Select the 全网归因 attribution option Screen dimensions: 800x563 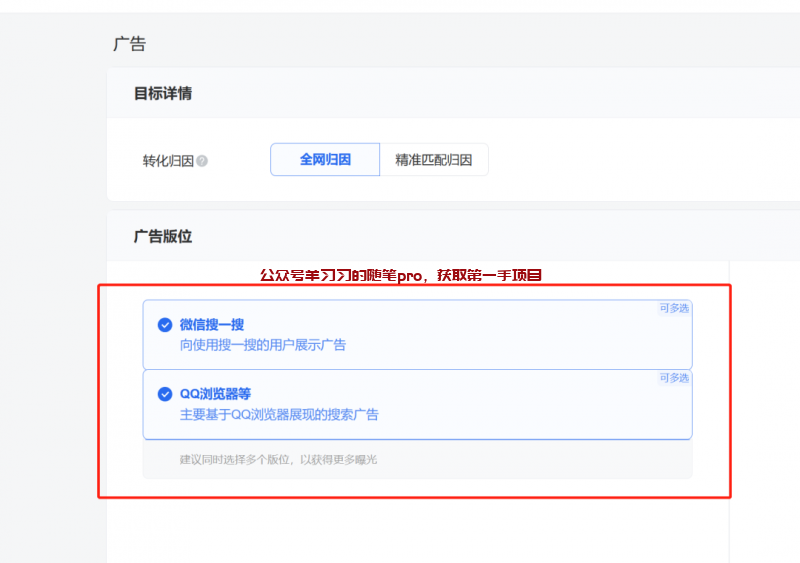point(325,159)
